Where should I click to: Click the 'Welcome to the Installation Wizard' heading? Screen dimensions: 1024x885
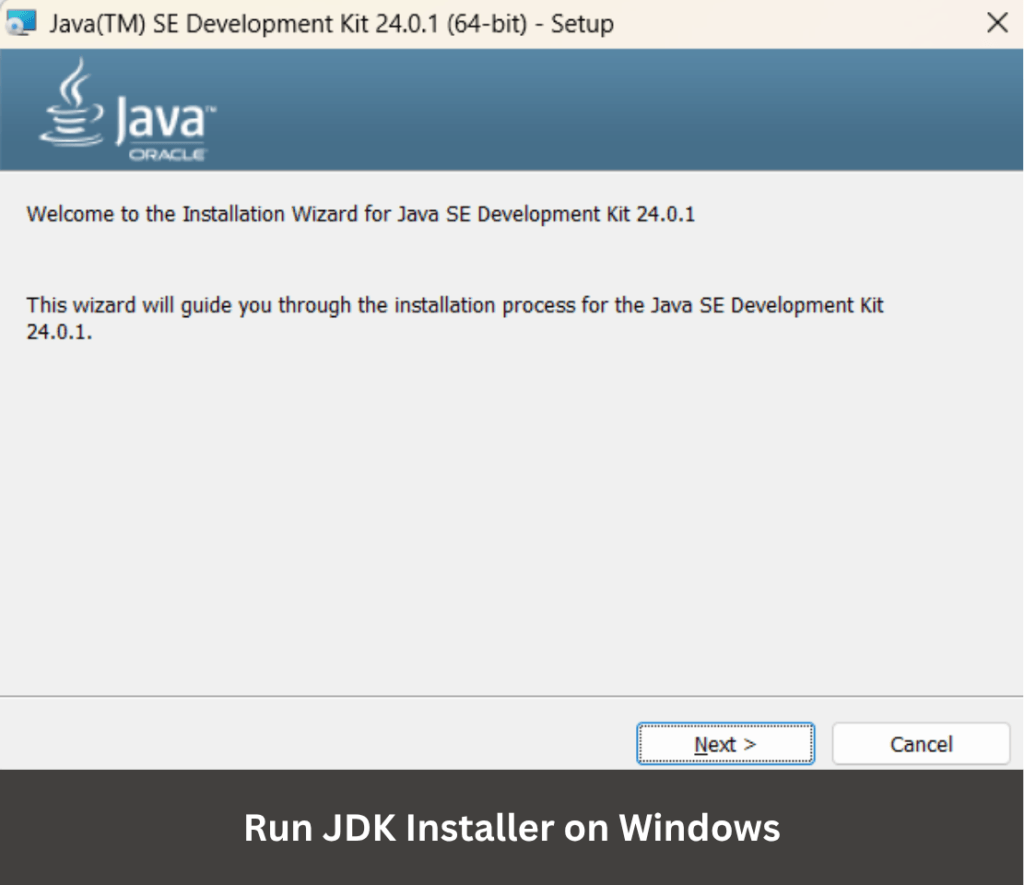360,214
